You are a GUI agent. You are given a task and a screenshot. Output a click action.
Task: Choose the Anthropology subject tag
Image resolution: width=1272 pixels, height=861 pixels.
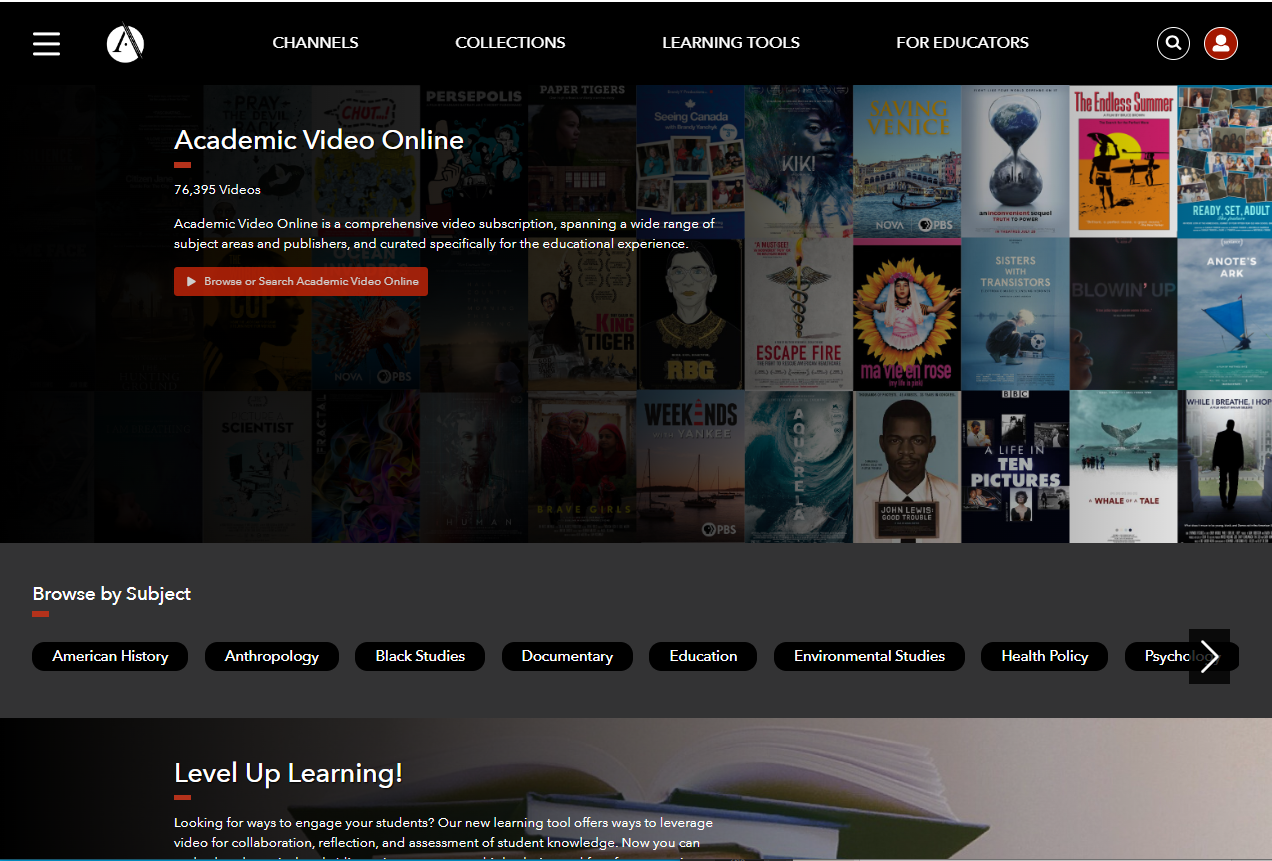[272, 656]
